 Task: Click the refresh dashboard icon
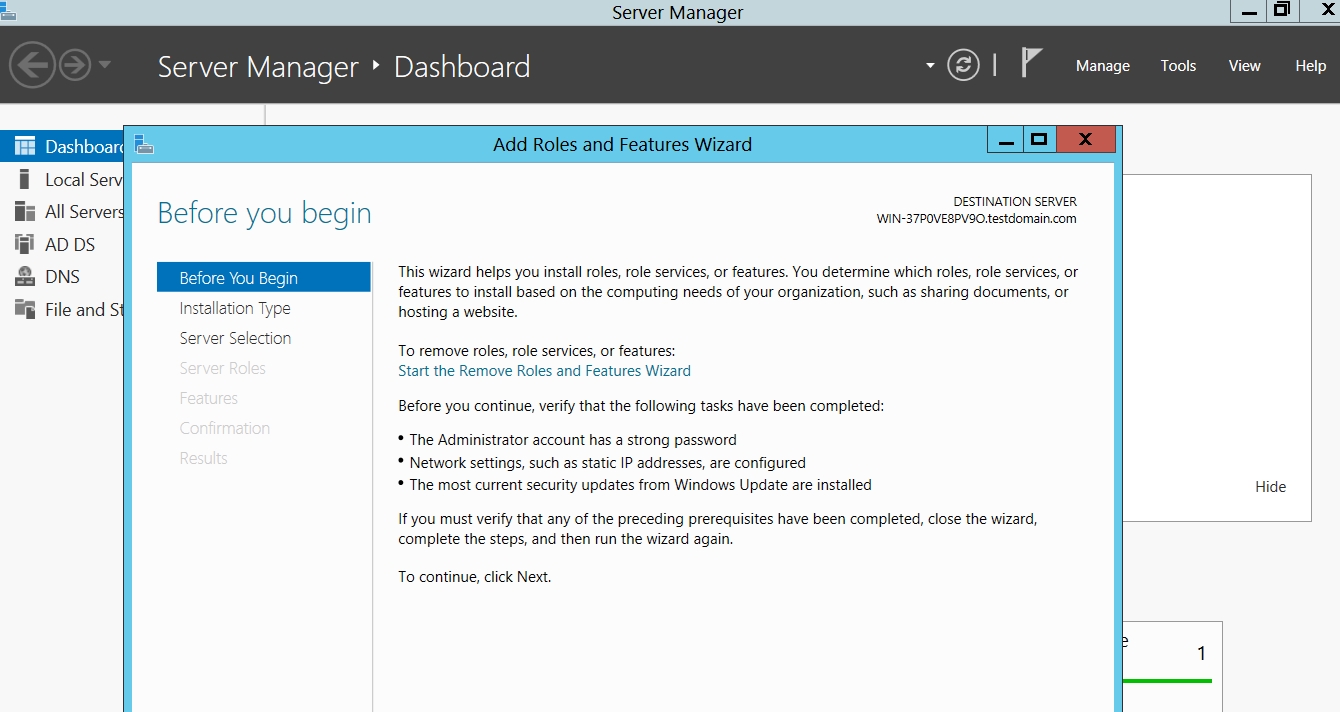click(x=963, y=66)
